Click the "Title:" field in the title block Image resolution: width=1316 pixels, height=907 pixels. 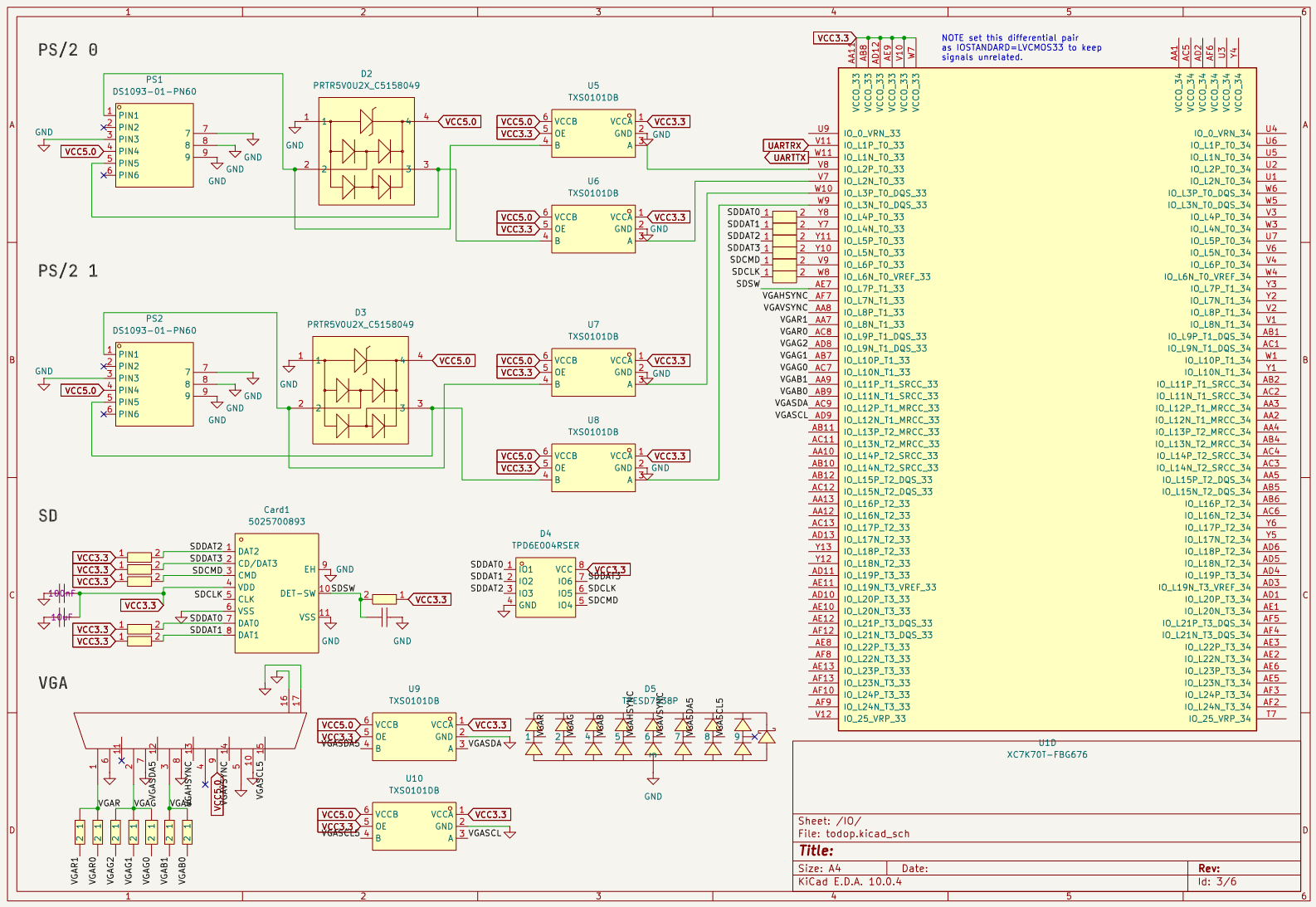tap(816, 851)
